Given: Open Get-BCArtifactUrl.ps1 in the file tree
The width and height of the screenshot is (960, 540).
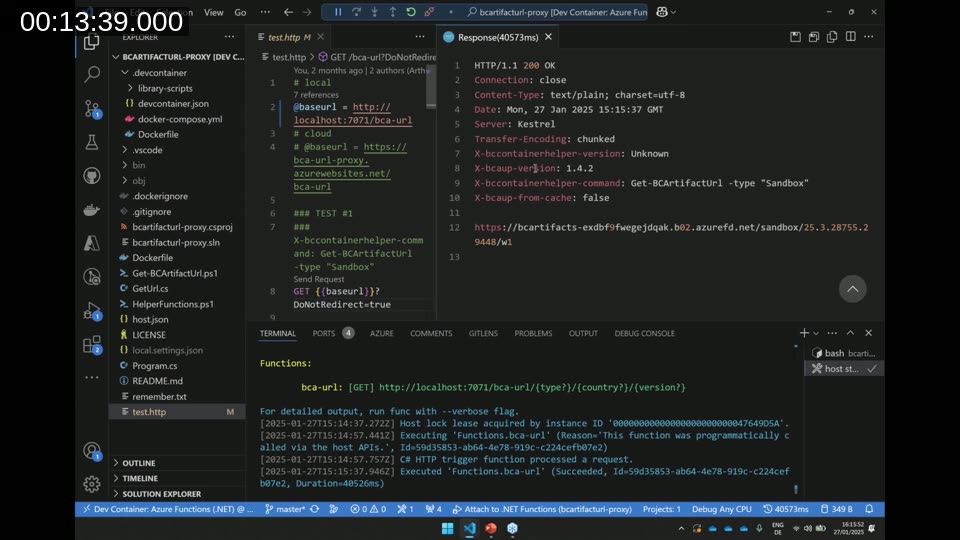Looking at the screenshot, I should coord(174,273).
